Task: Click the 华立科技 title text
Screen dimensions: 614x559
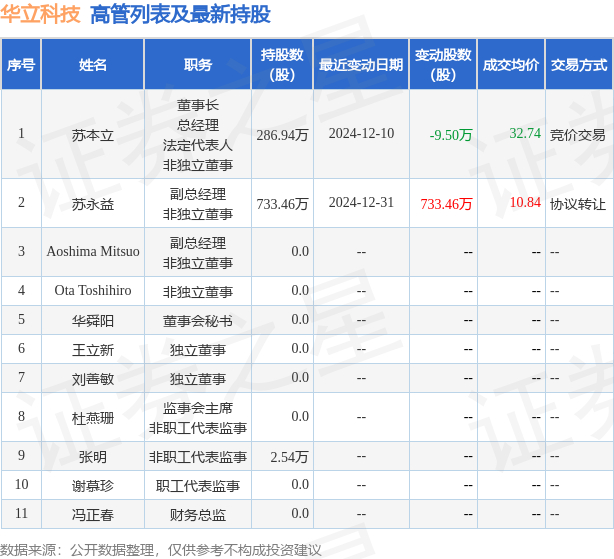Action: (40, 14)
